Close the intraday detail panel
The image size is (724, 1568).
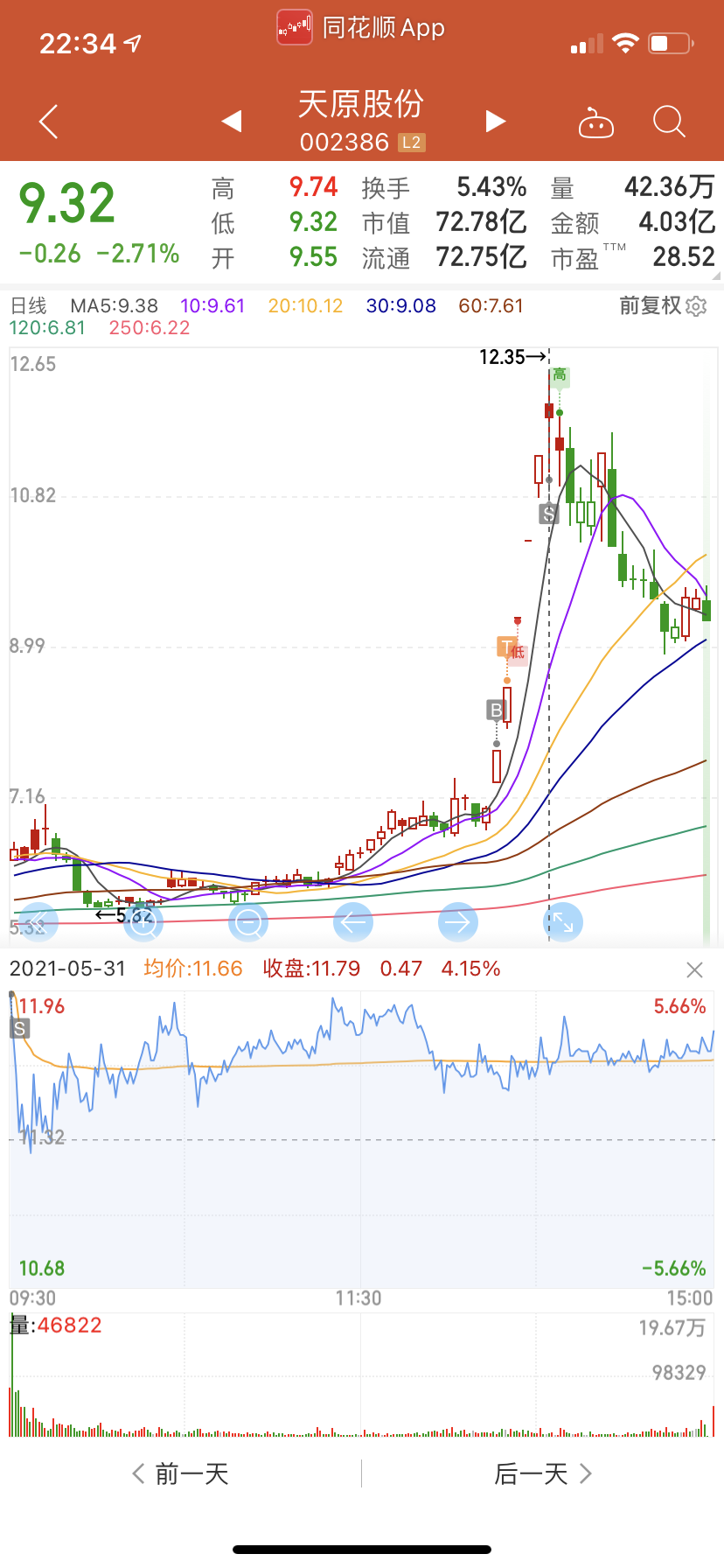pos(694,969)
